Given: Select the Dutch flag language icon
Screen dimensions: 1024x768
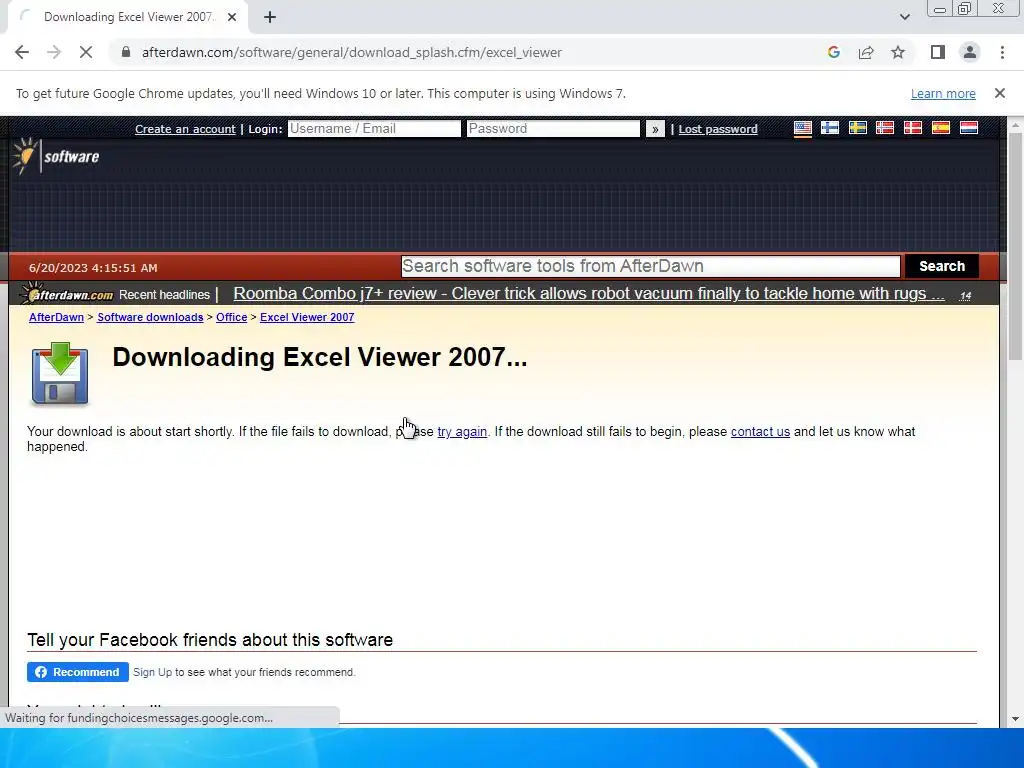Looking at the screenshot, I should tap(968, 128).
